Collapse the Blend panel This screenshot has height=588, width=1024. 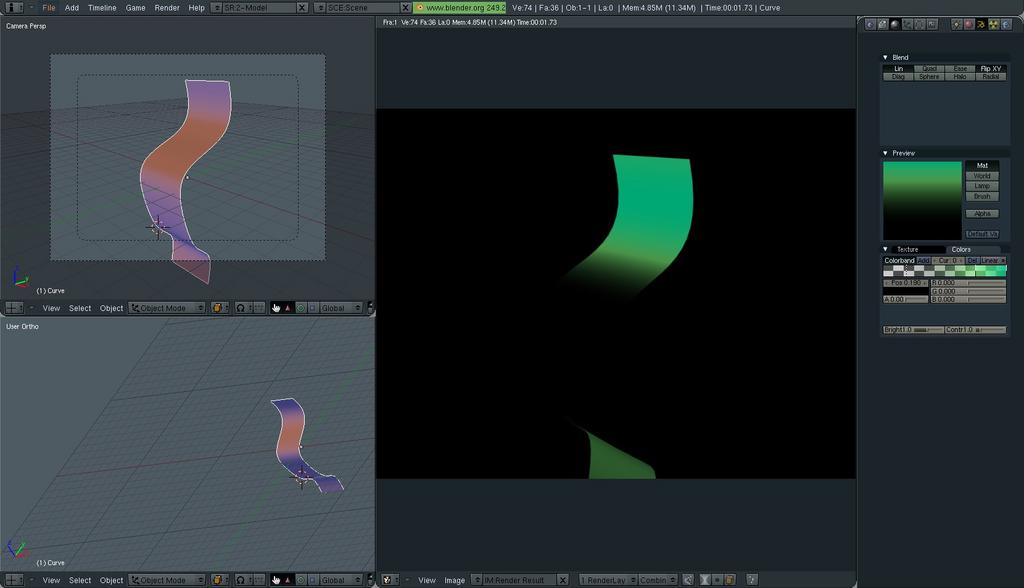point(885,57)
